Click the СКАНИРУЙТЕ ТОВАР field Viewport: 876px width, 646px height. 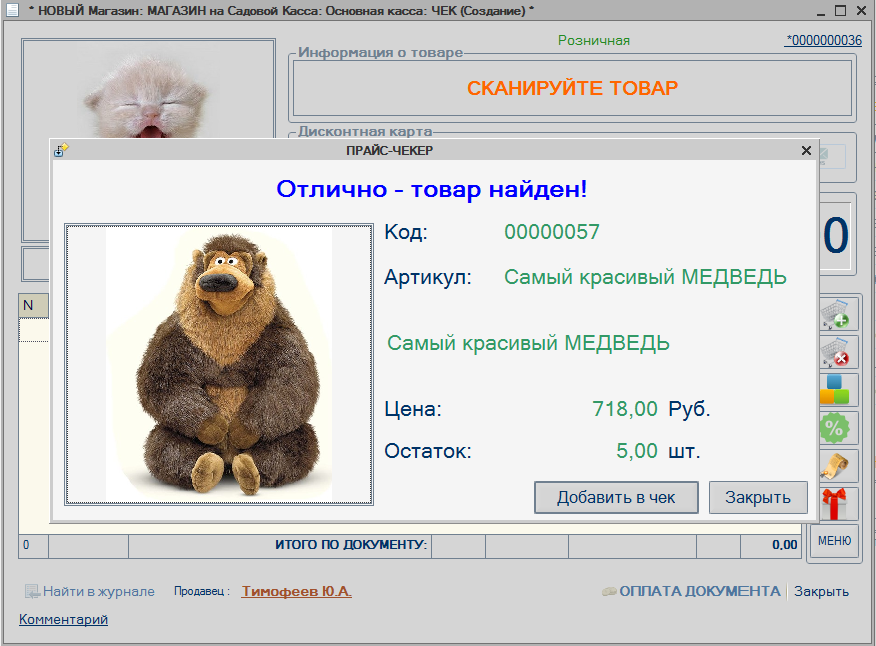pyautogui.click(x=573, y=88)
